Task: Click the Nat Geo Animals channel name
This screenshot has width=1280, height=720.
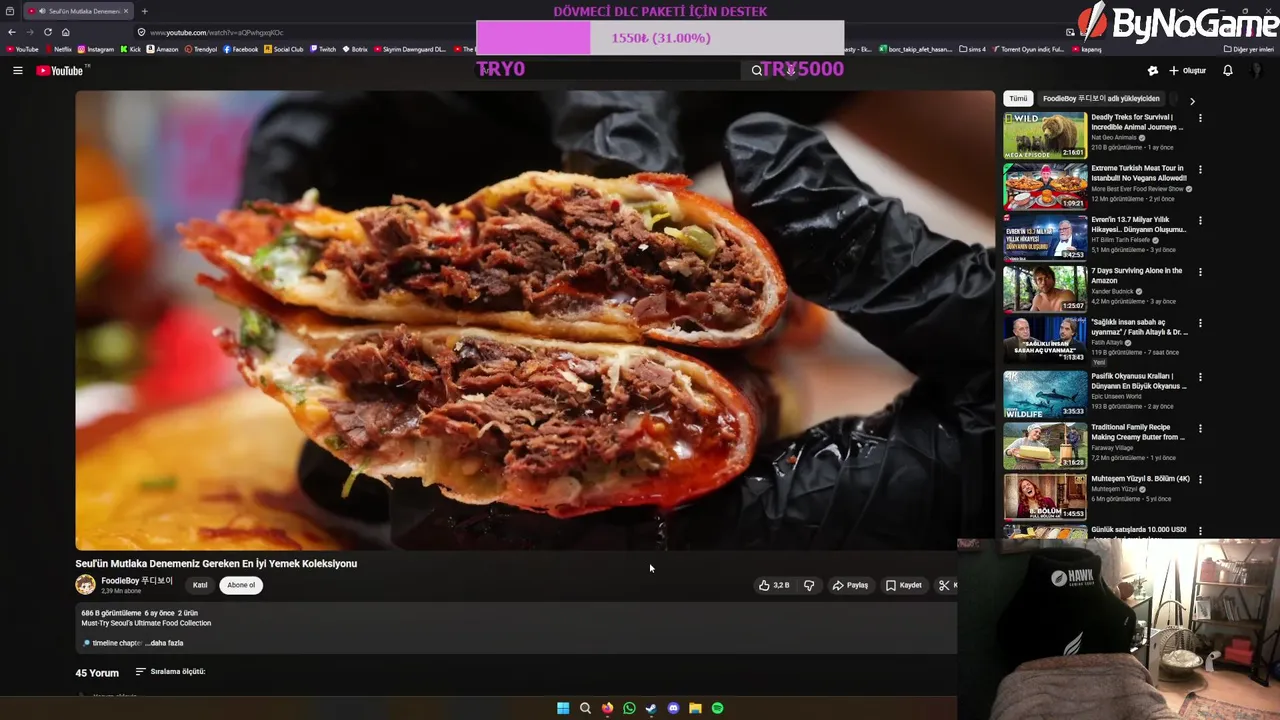Action: point(1113,137)
